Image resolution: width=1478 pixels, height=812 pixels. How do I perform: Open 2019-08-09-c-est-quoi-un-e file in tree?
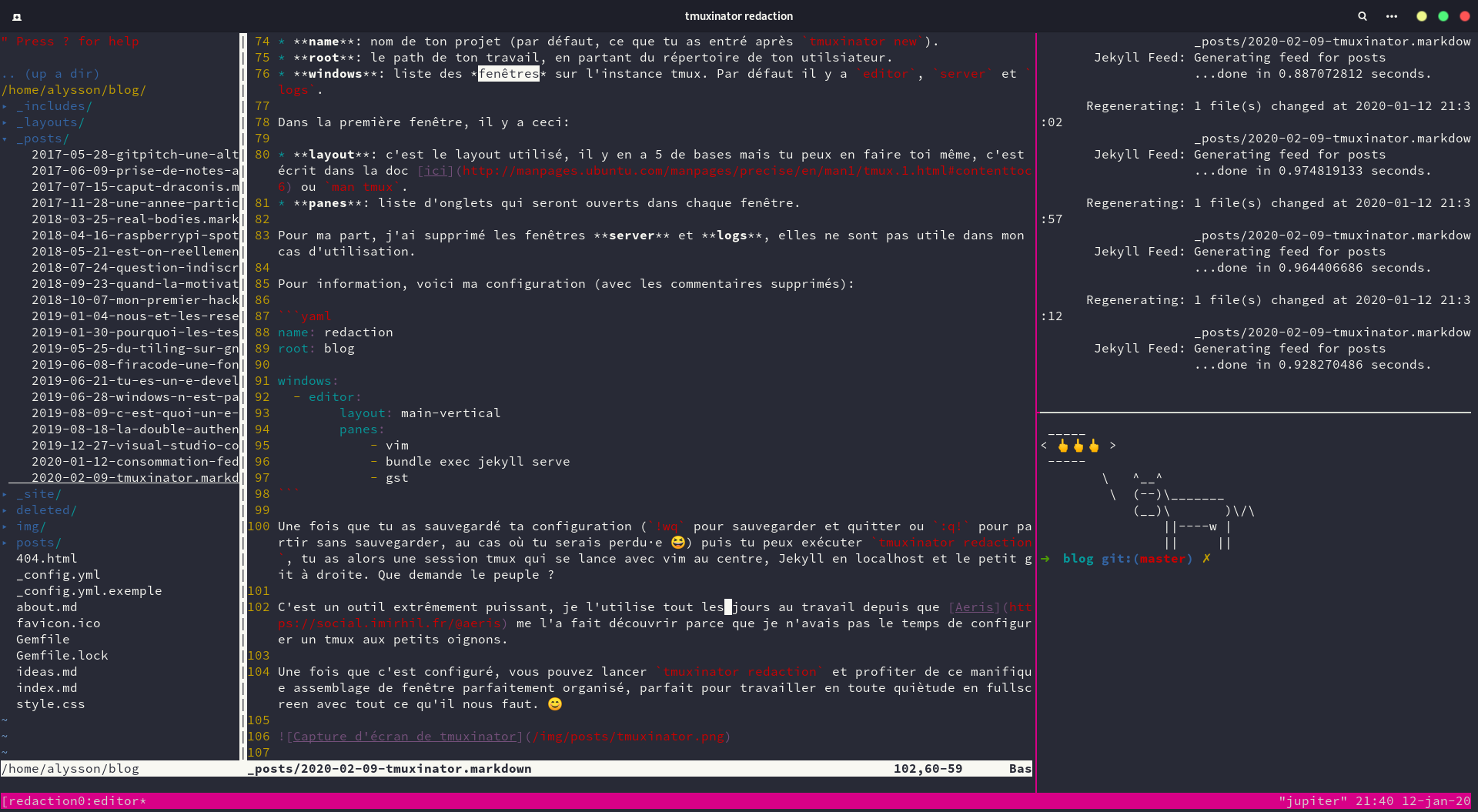135,413
